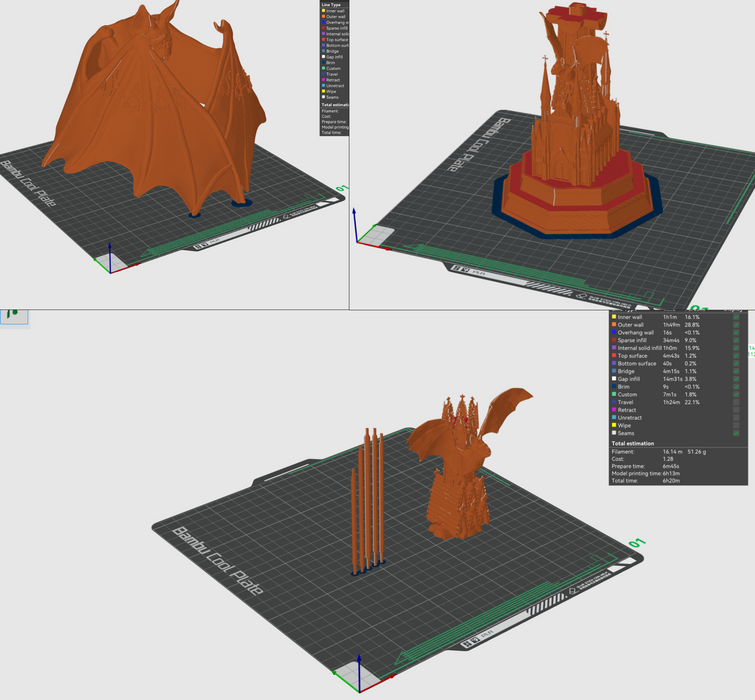The height and width of the screenshot is (700, 755).
Task: Enable the Retract display checkbox
Action: [737, 410]
